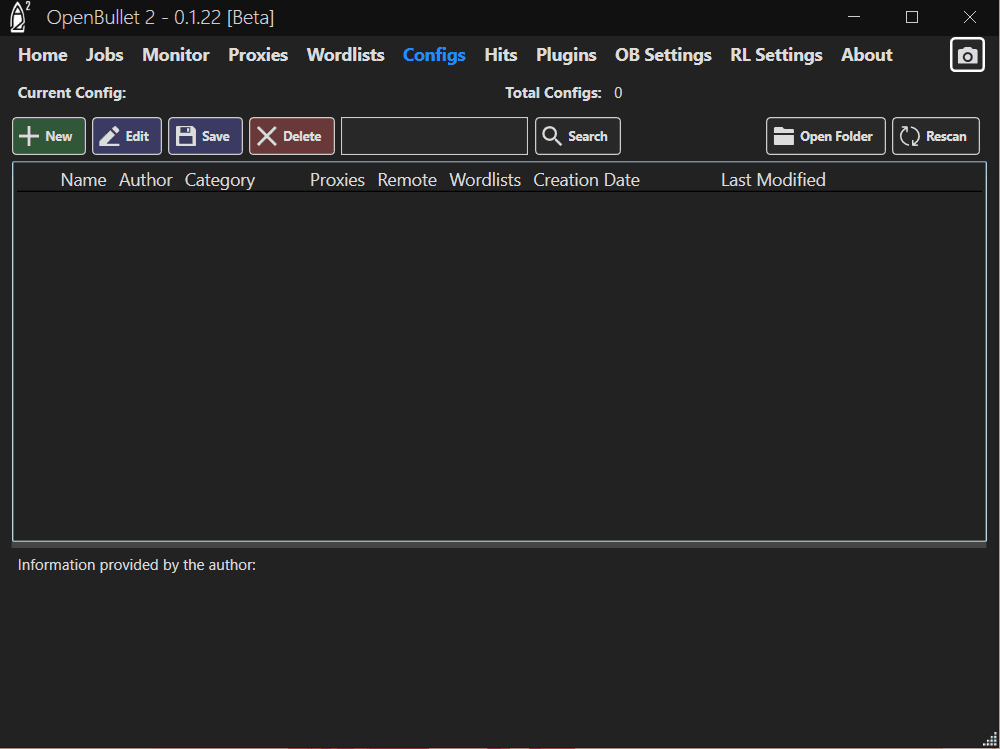Viewport: 1000px width, 749px height.
Task: Navigate to OB Settings
Action: pos(663,55)
